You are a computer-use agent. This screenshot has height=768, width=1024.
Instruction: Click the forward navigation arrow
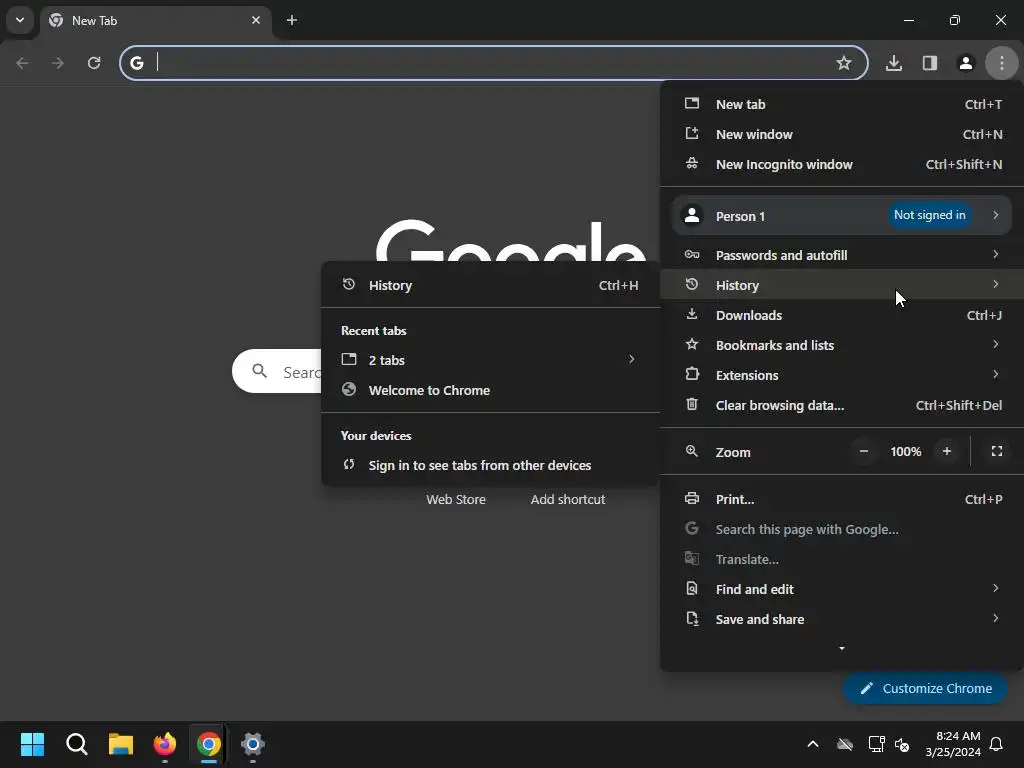pos(58,63)
